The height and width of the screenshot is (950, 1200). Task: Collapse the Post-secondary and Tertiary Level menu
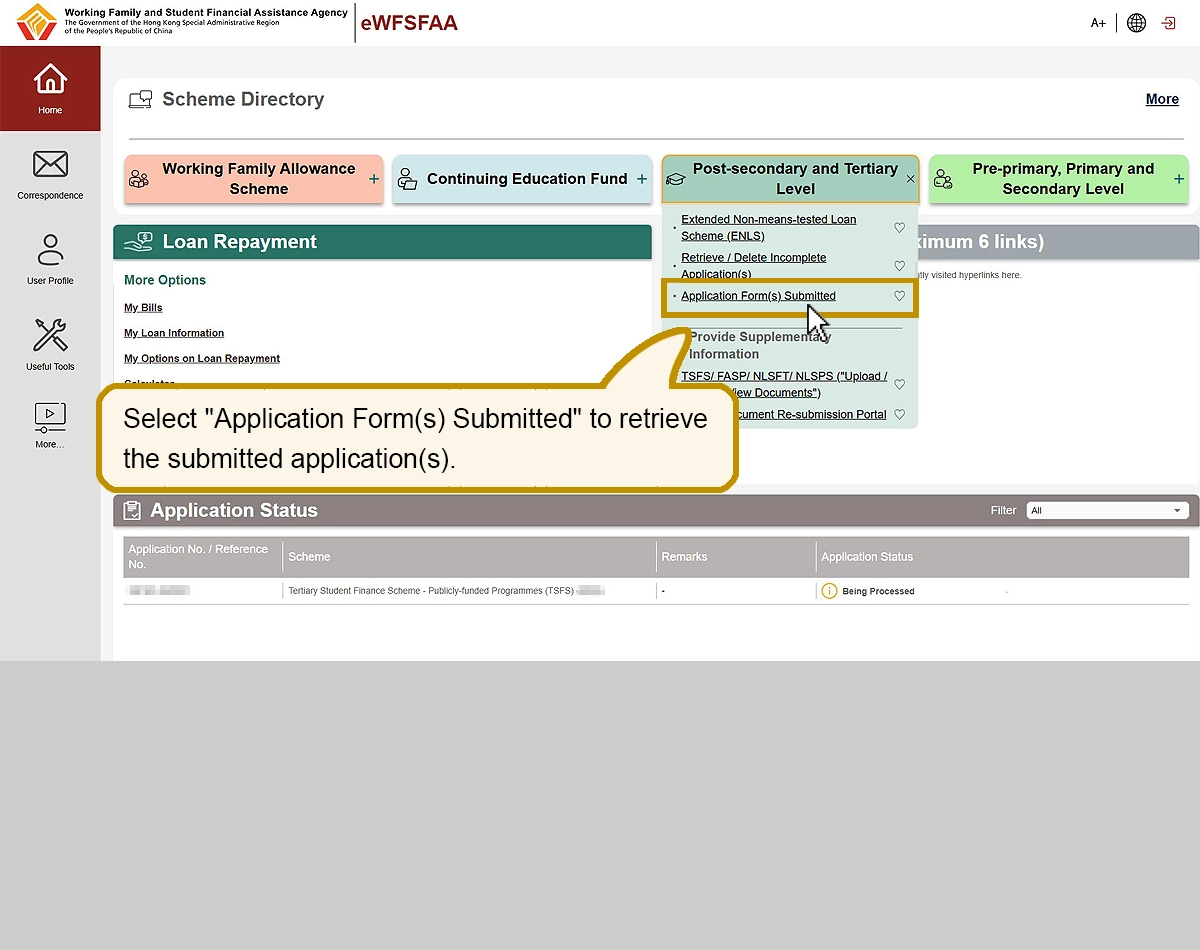[910, 179]
